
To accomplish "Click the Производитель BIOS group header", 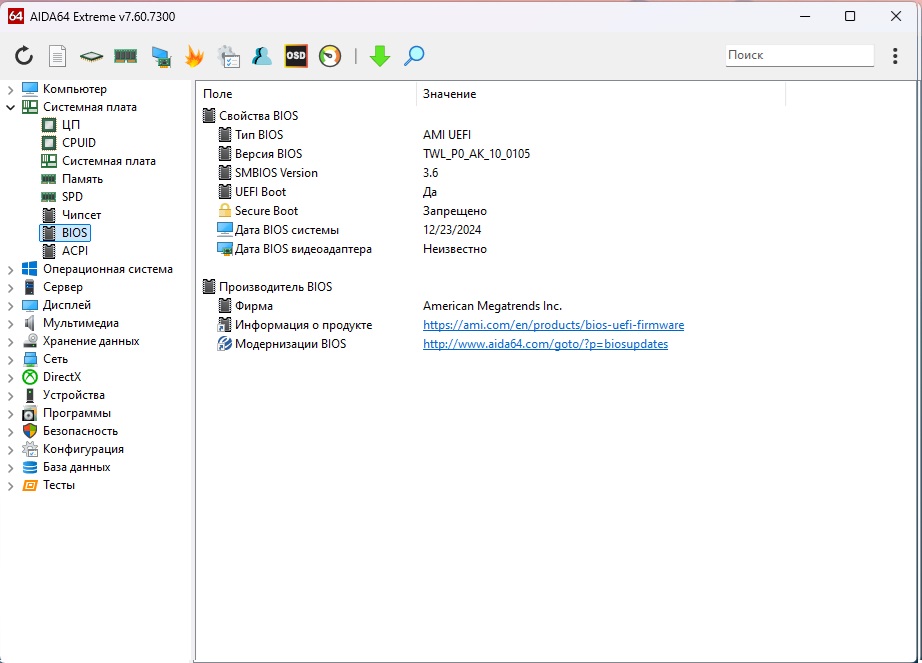I will tap(275, 287).
